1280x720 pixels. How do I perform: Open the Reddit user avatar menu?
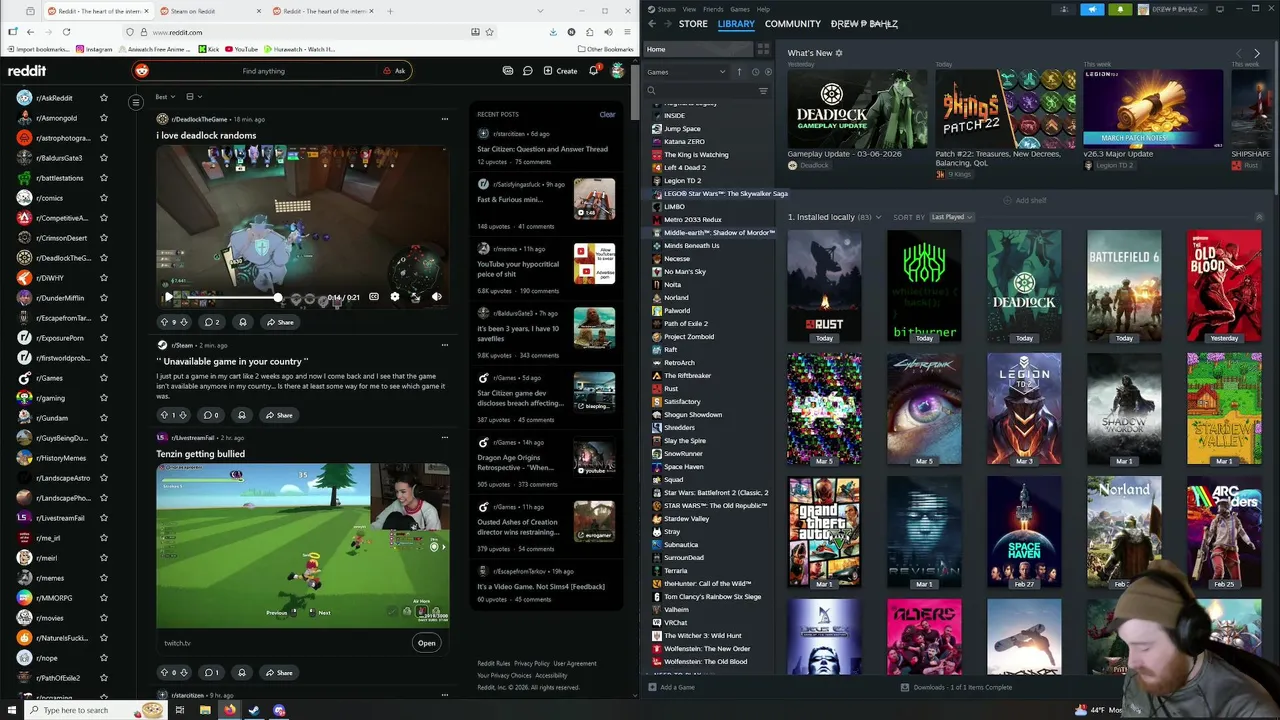[617, 71]
